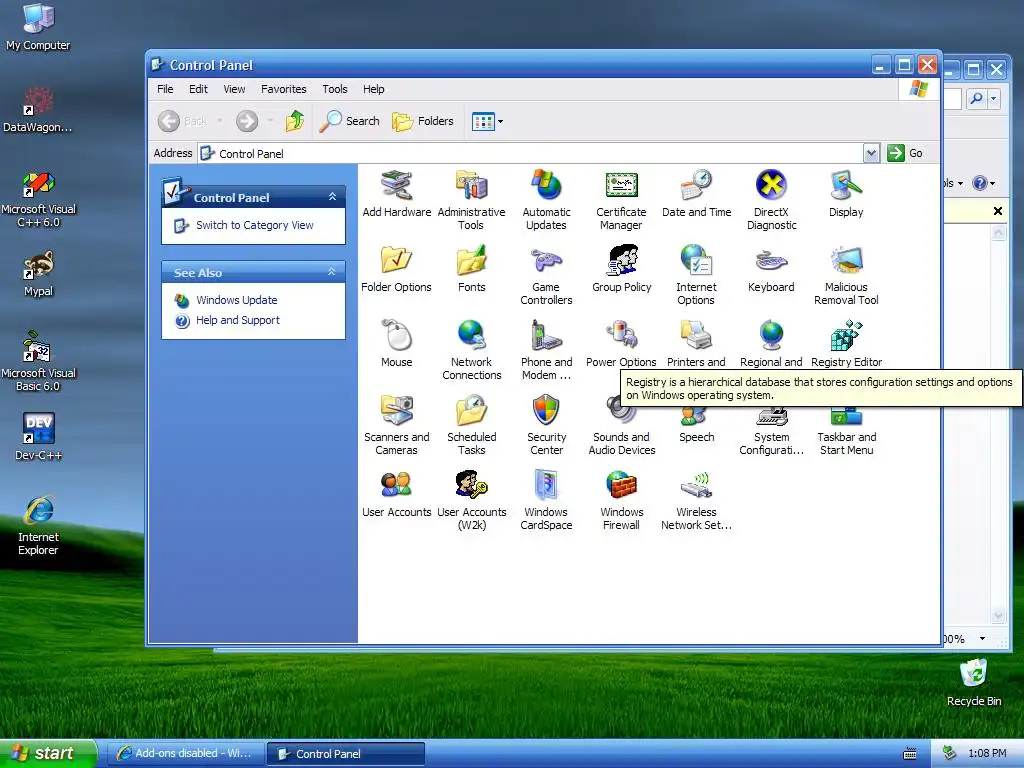Screen dimensions: 1024x768
Task: Switch to Category View
Action: pyautogui.click(x=255, y=225)
